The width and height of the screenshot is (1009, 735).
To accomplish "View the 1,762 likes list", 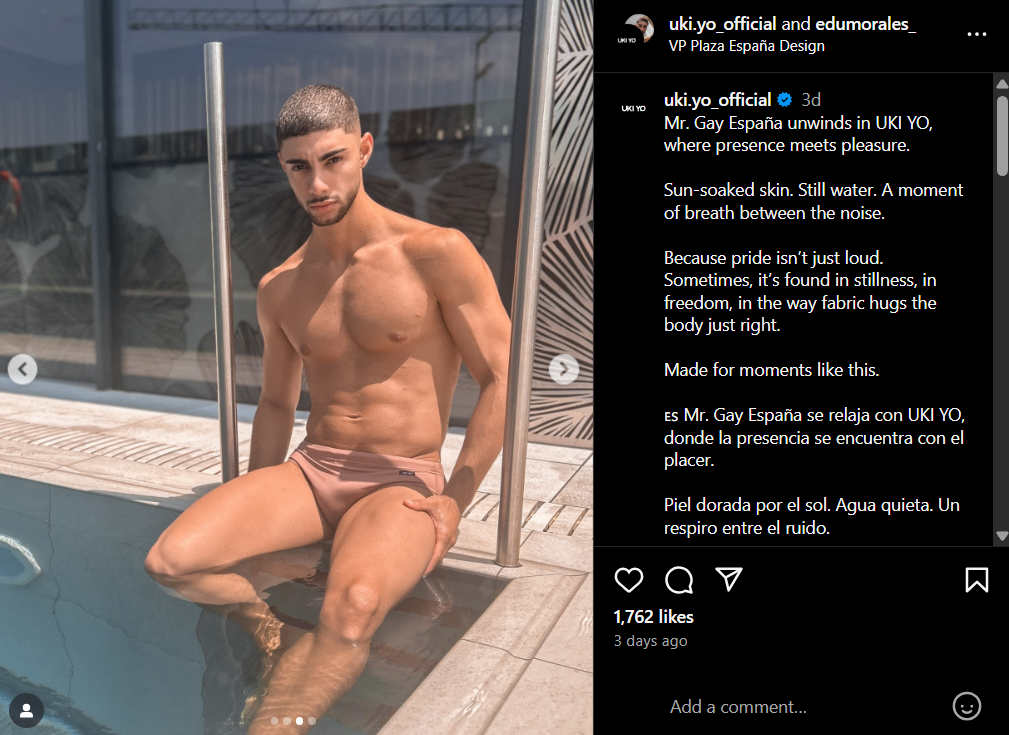I will (653, 617).
